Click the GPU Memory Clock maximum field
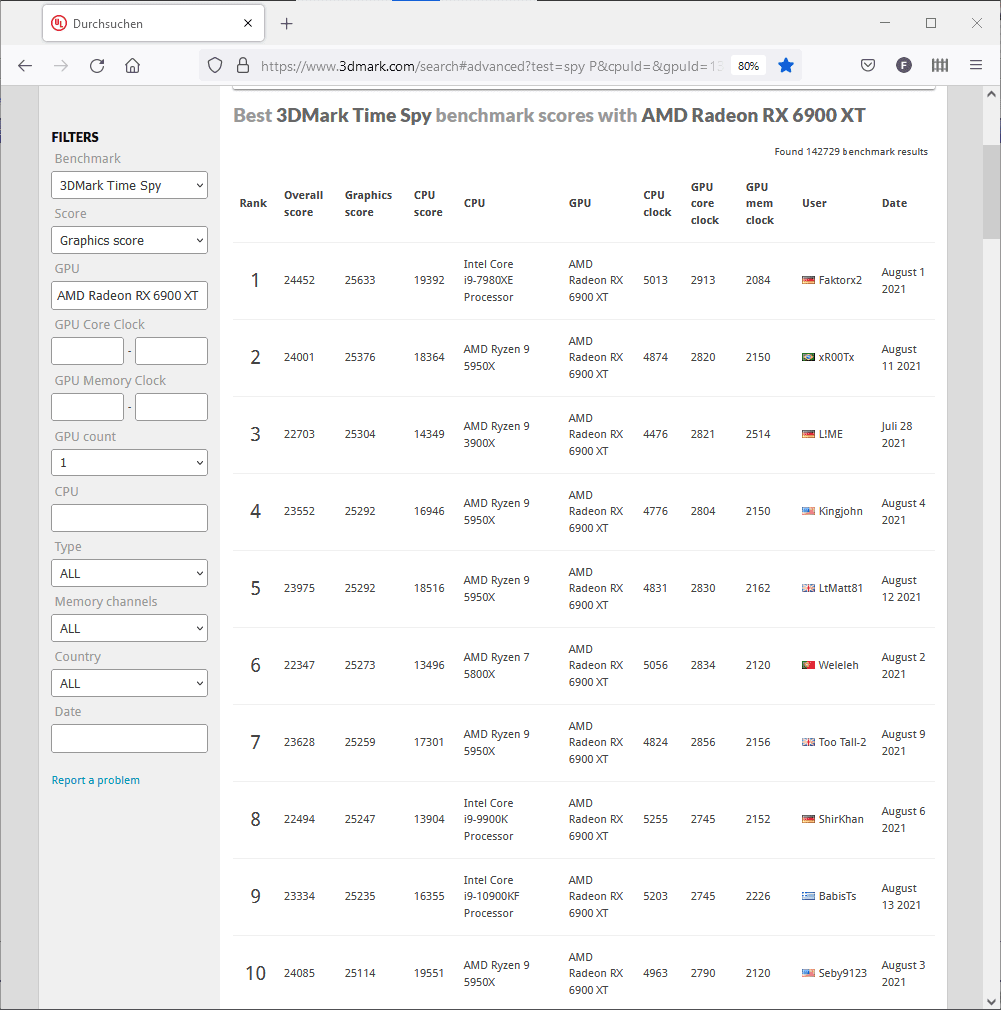Screen dimensions: 1001x1010 tap(171, 407)
